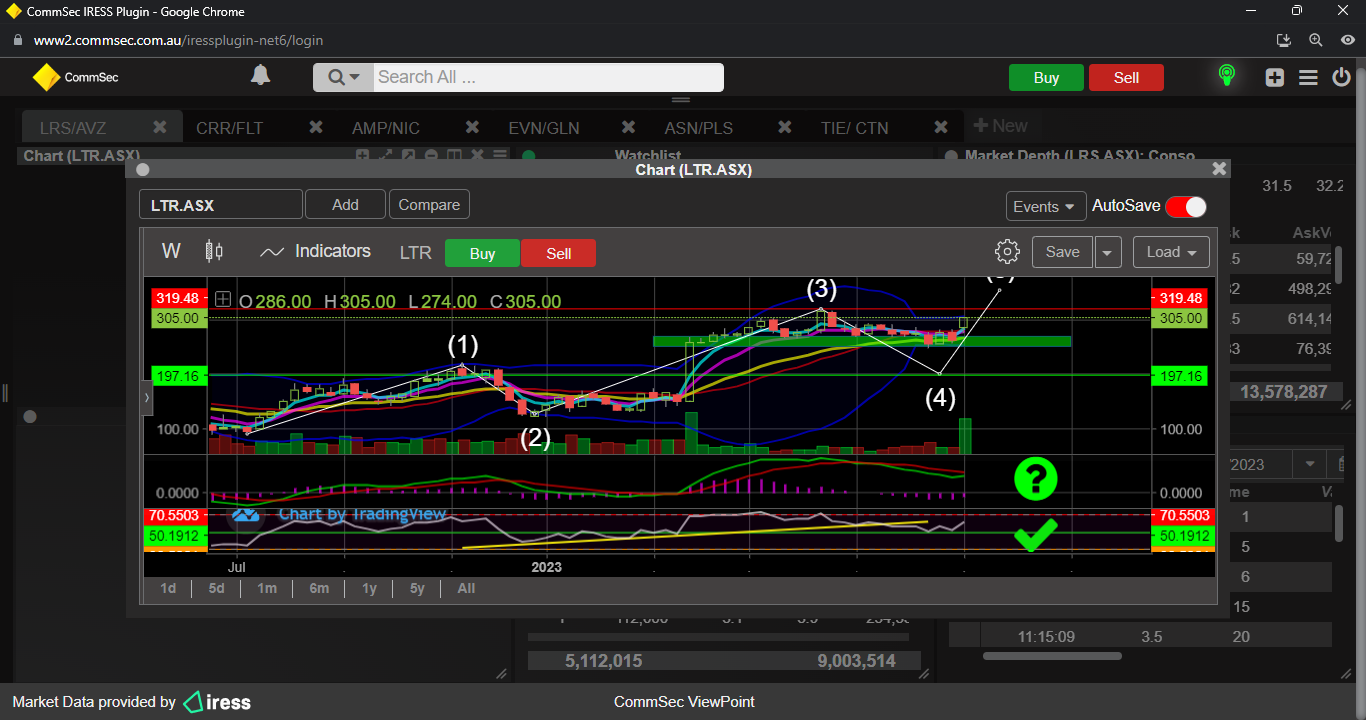Click the notifications bell icon
The width and height of the screenshot is (1366, 720).
coord(260,76)
